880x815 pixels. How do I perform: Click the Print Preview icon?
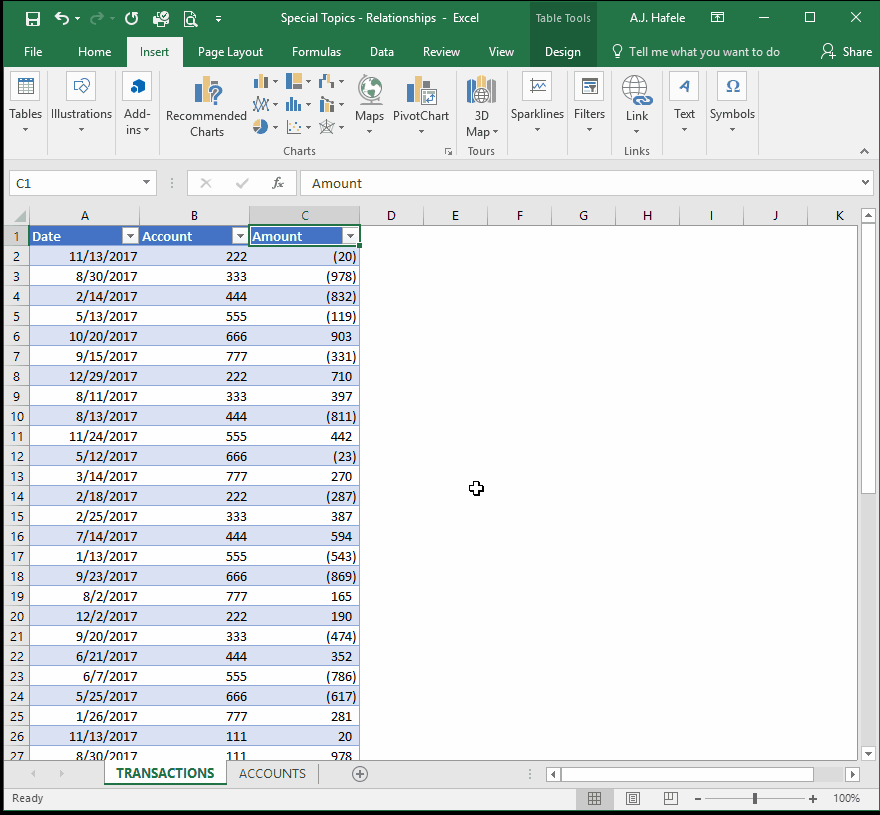190,19
